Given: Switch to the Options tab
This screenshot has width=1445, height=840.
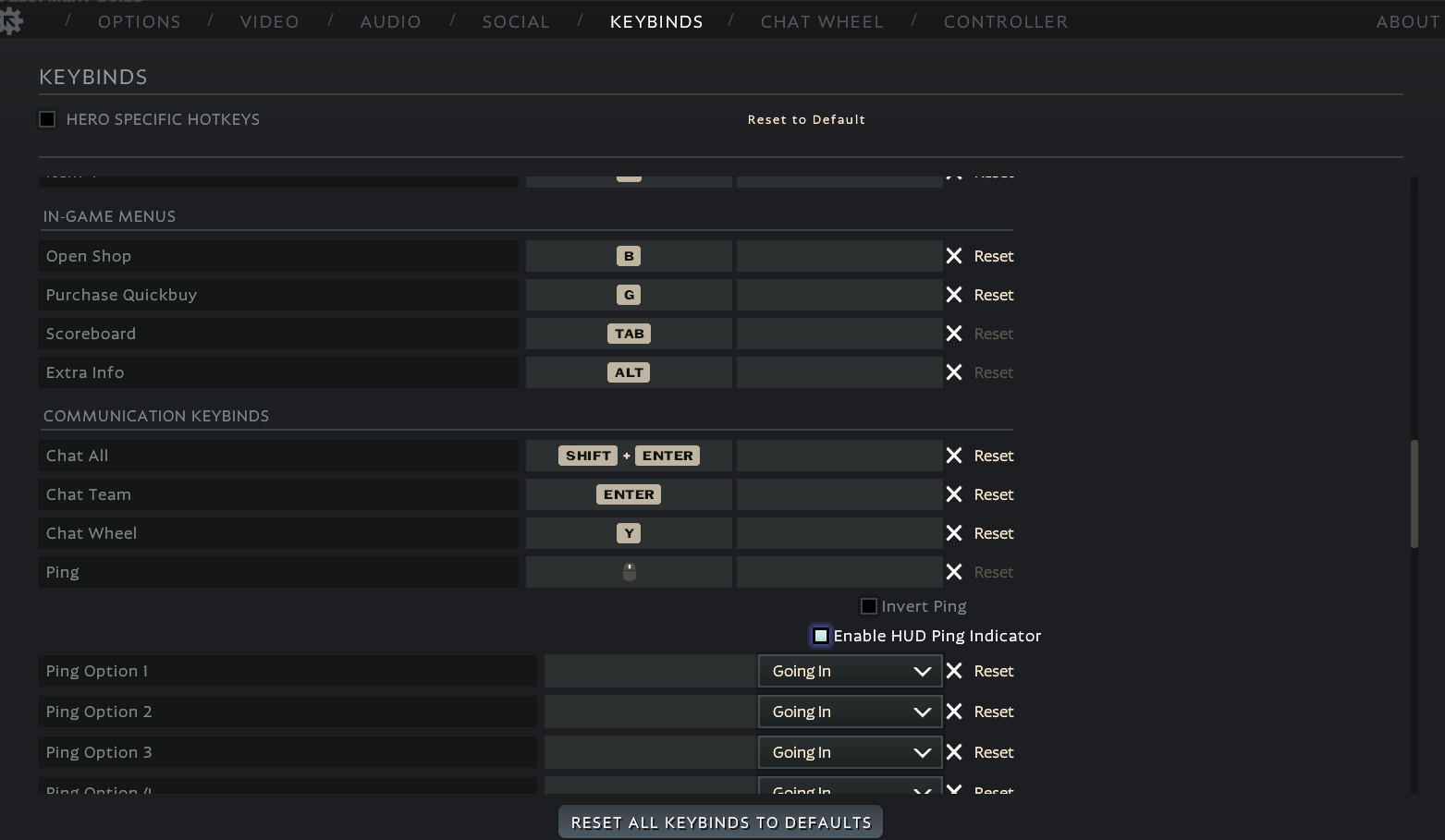Looking at the screenshot, I should pyautogui.click(x=140, y=21).
